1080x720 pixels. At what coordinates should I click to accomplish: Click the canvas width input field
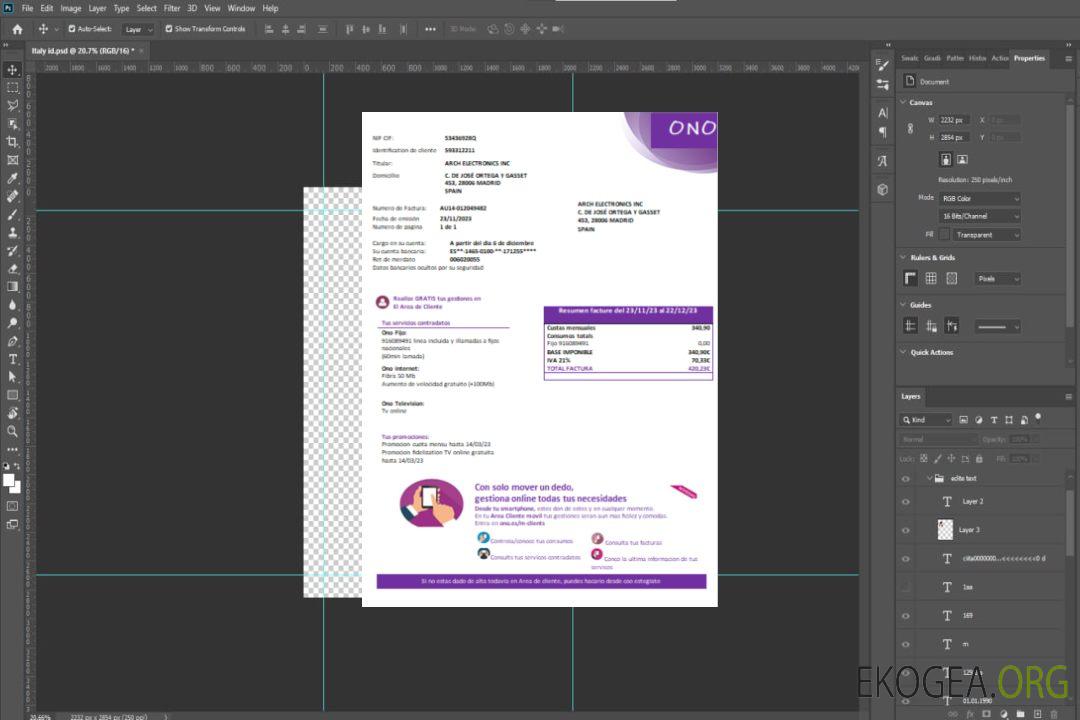coord(954,120)
